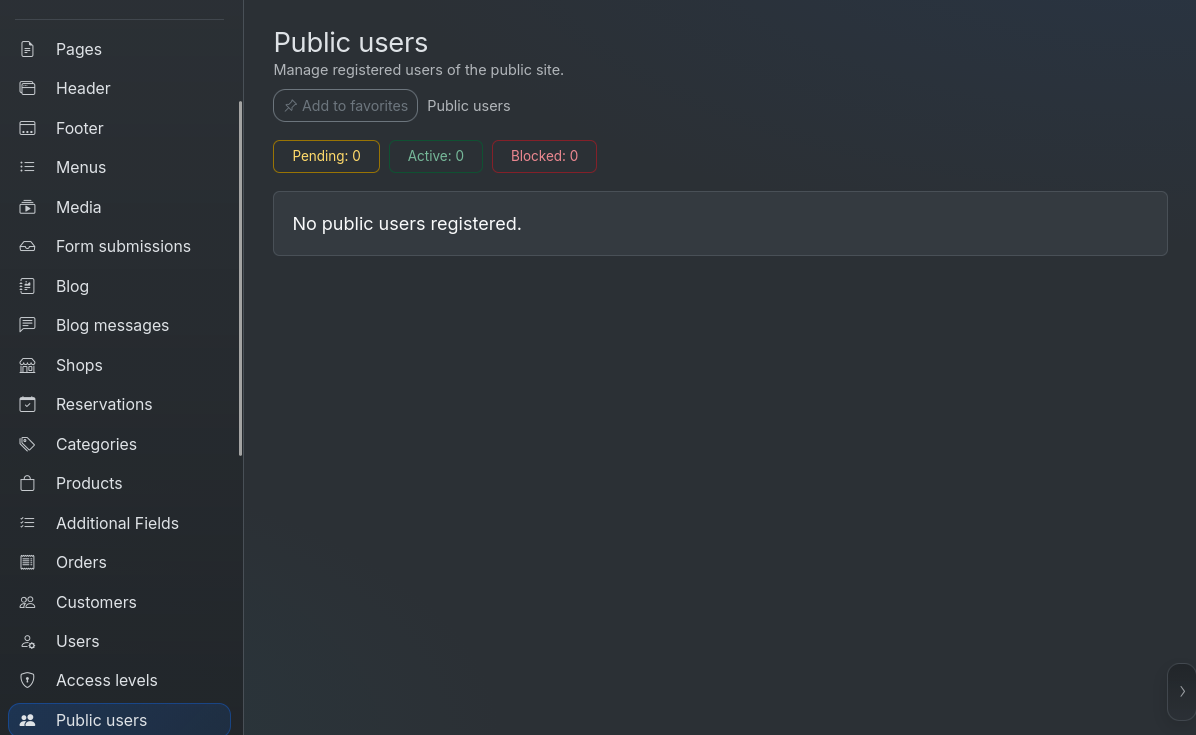Click the Media play icon
1196x735 pixels.
(x=27, y=207)
